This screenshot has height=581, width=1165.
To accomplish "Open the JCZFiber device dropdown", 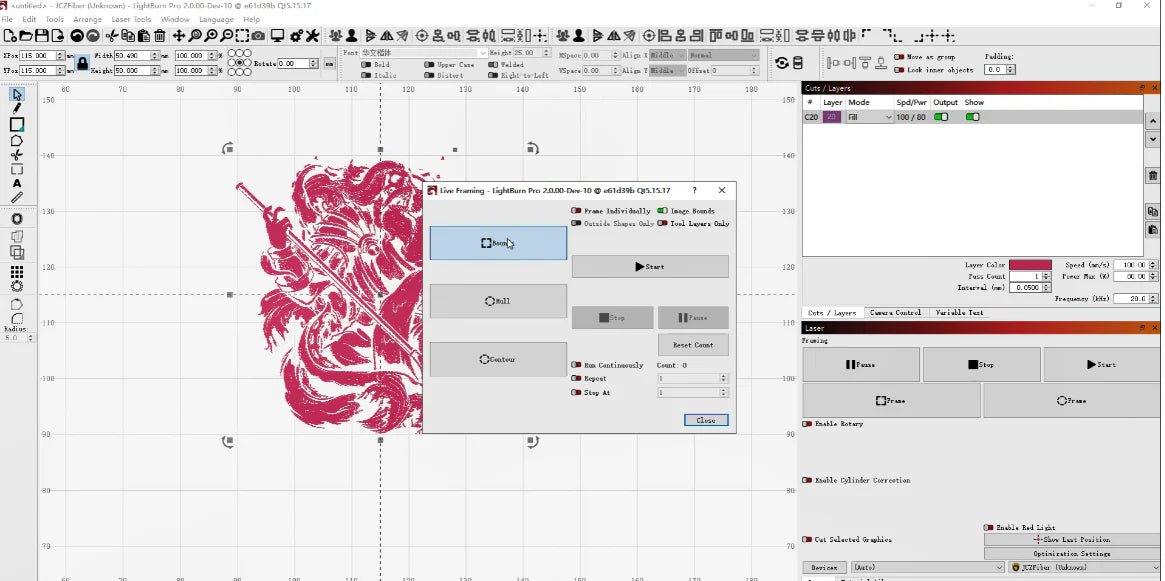I will coord(1084,567).
